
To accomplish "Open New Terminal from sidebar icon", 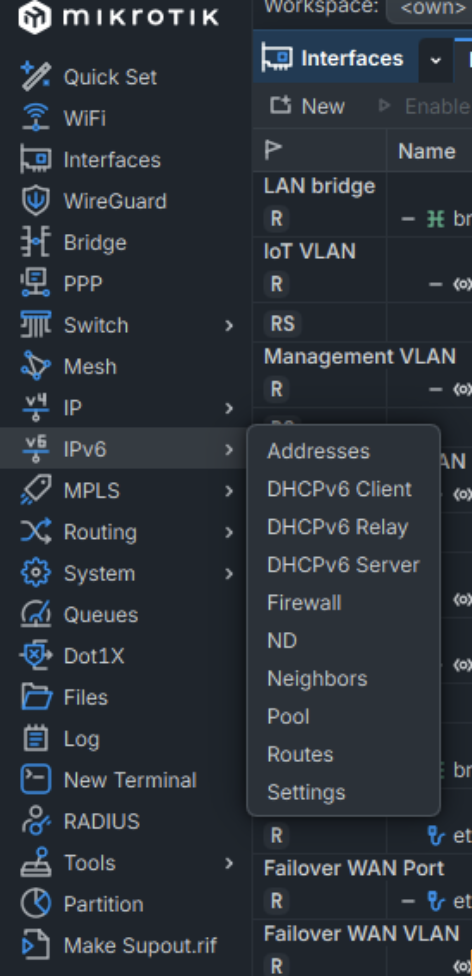I will (x=36, y=780).
